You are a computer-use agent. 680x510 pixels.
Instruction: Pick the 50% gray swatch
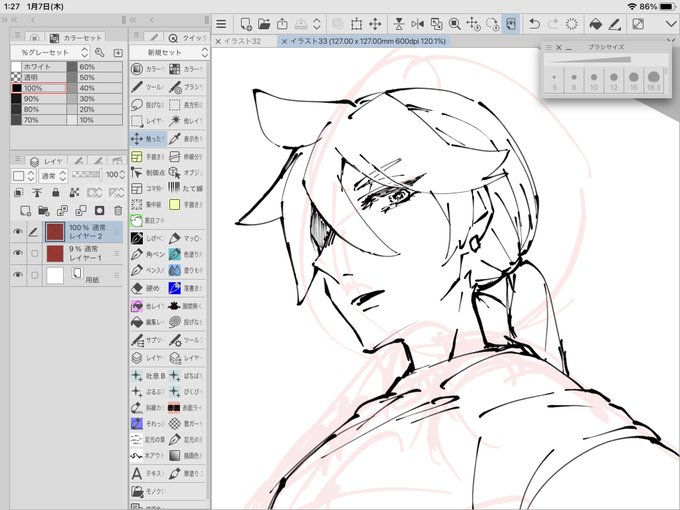click(x=95, y=77)
